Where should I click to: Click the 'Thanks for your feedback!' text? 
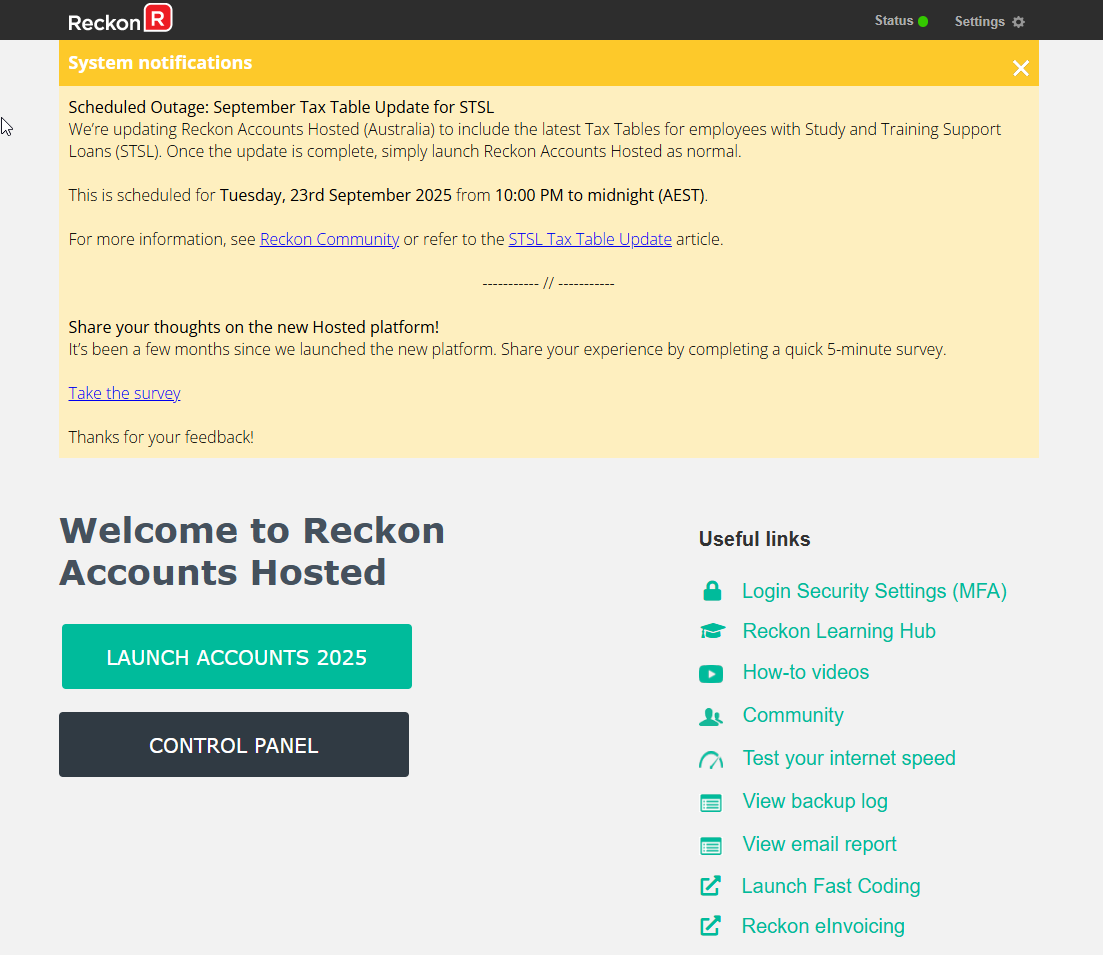coord(161,437)
